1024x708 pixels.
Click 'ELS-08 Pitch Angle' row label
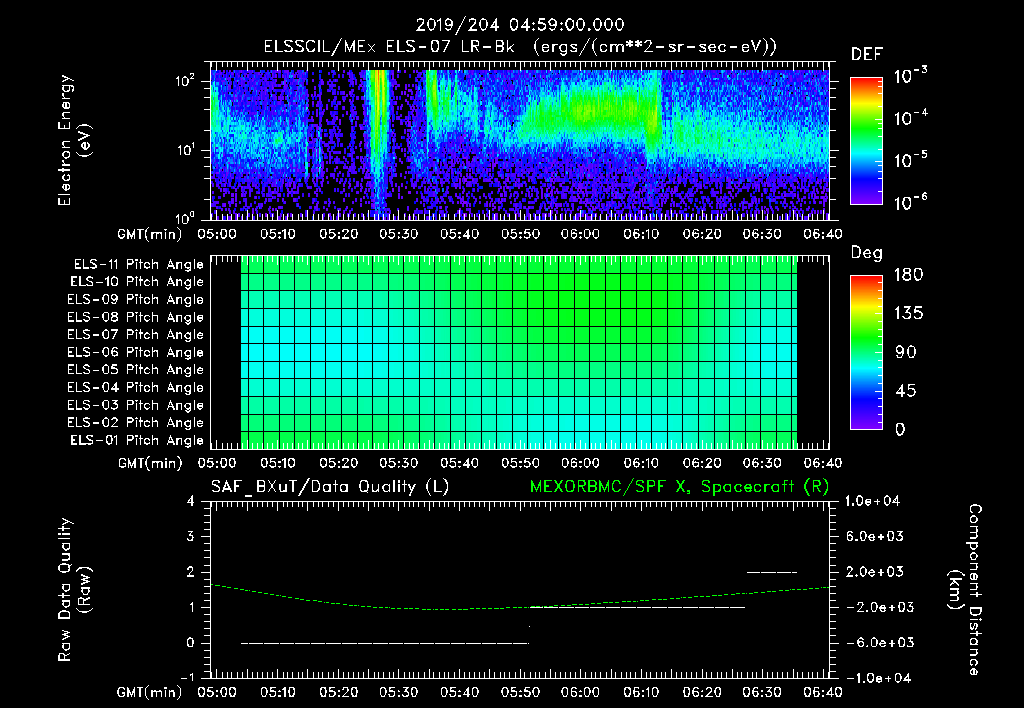(136, 317)
